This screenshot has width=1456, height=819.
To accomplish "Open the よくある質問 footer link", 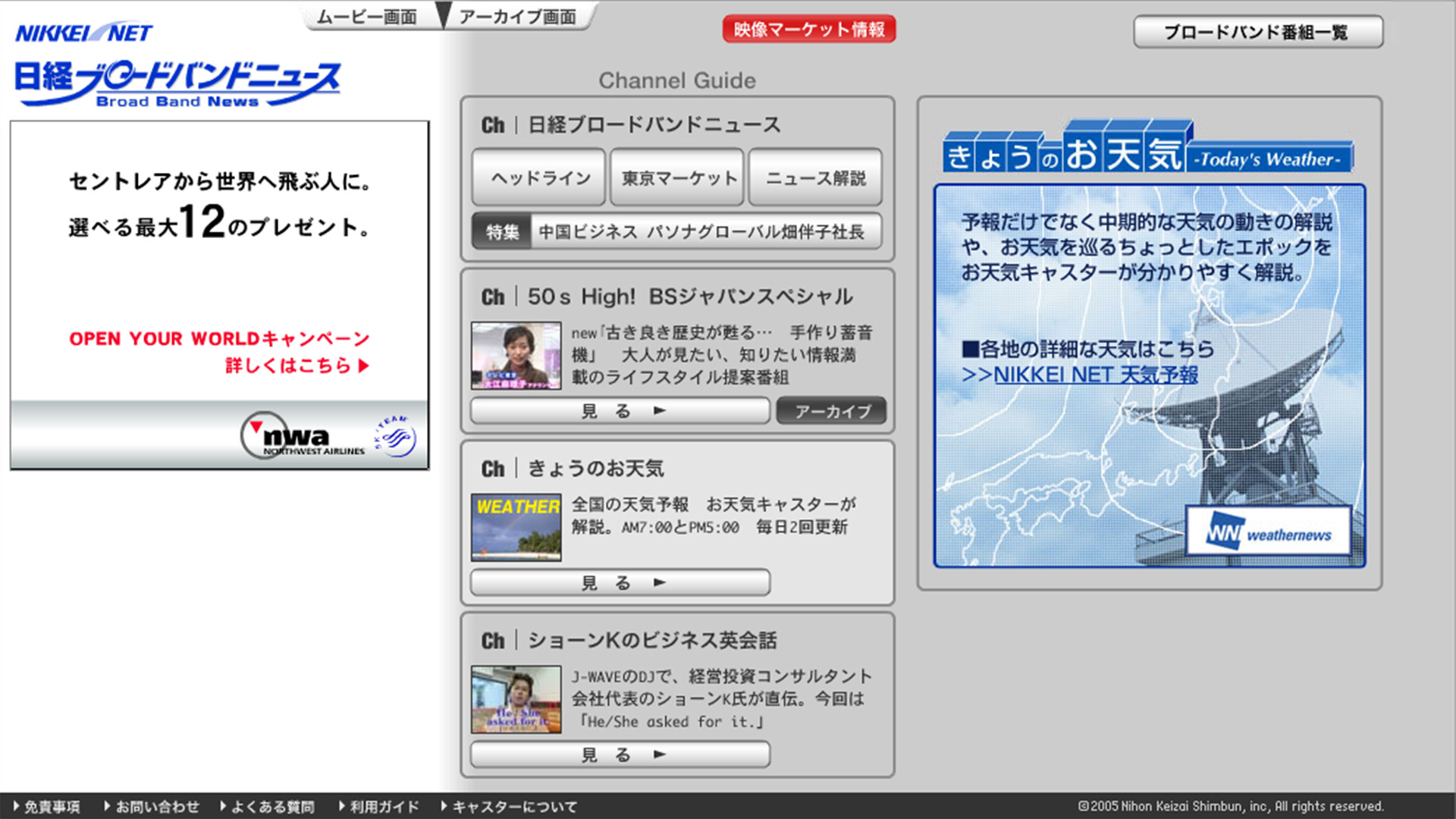I will coord(267,807).
